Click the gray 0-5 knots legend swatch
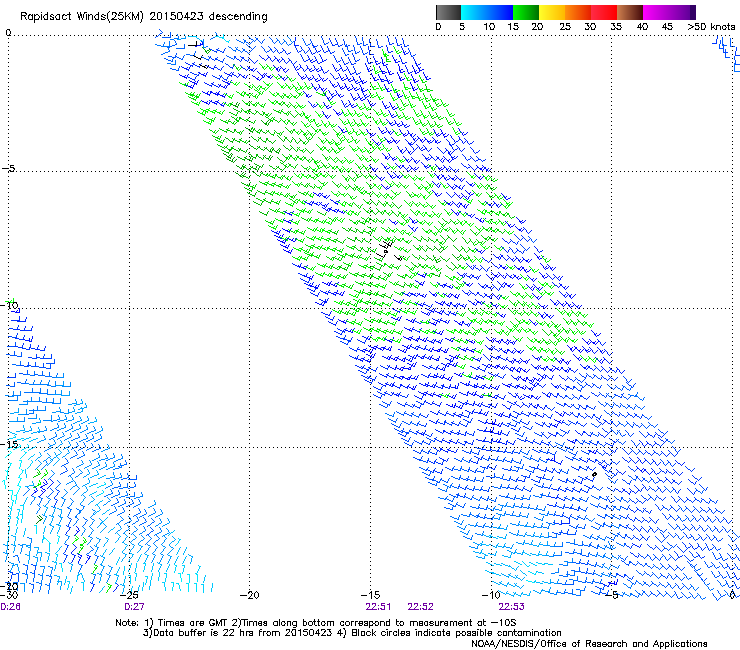740x650 pixels. 448,12
